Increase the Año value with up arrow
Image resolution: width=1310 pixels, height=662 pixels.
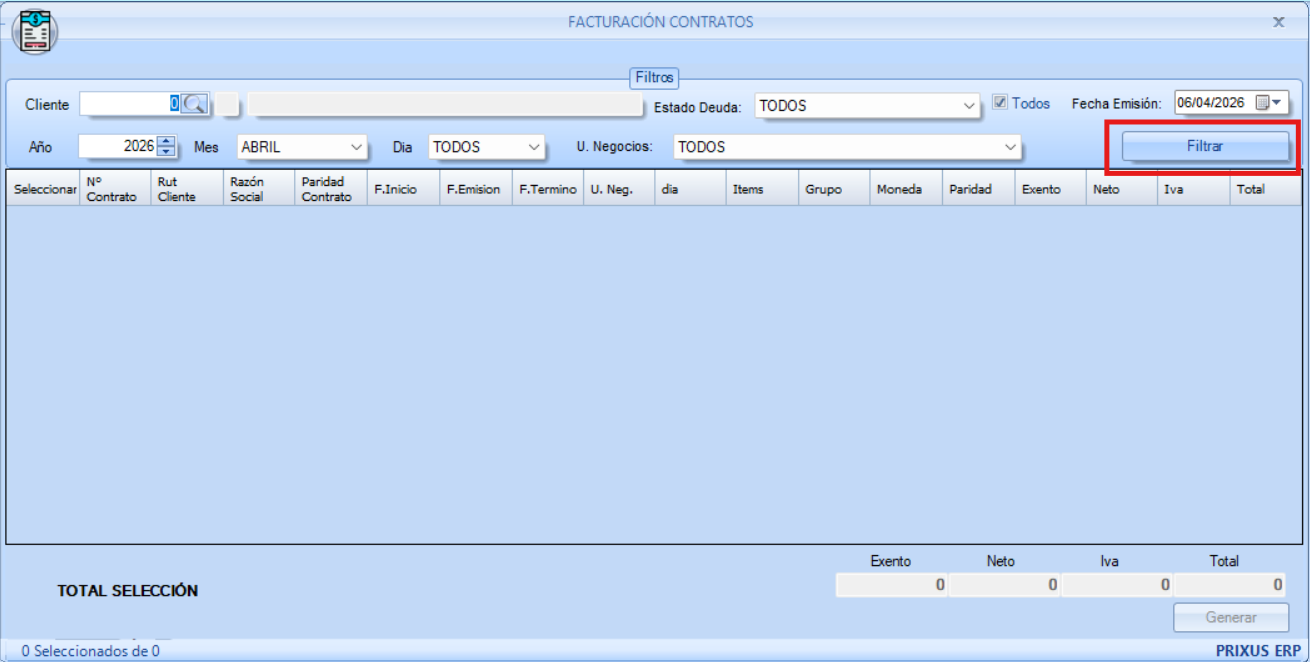tap(166, 141)
